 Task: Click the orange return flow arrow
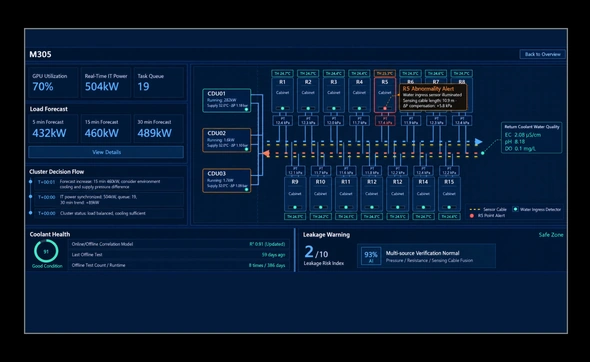[x=266, y=154]
